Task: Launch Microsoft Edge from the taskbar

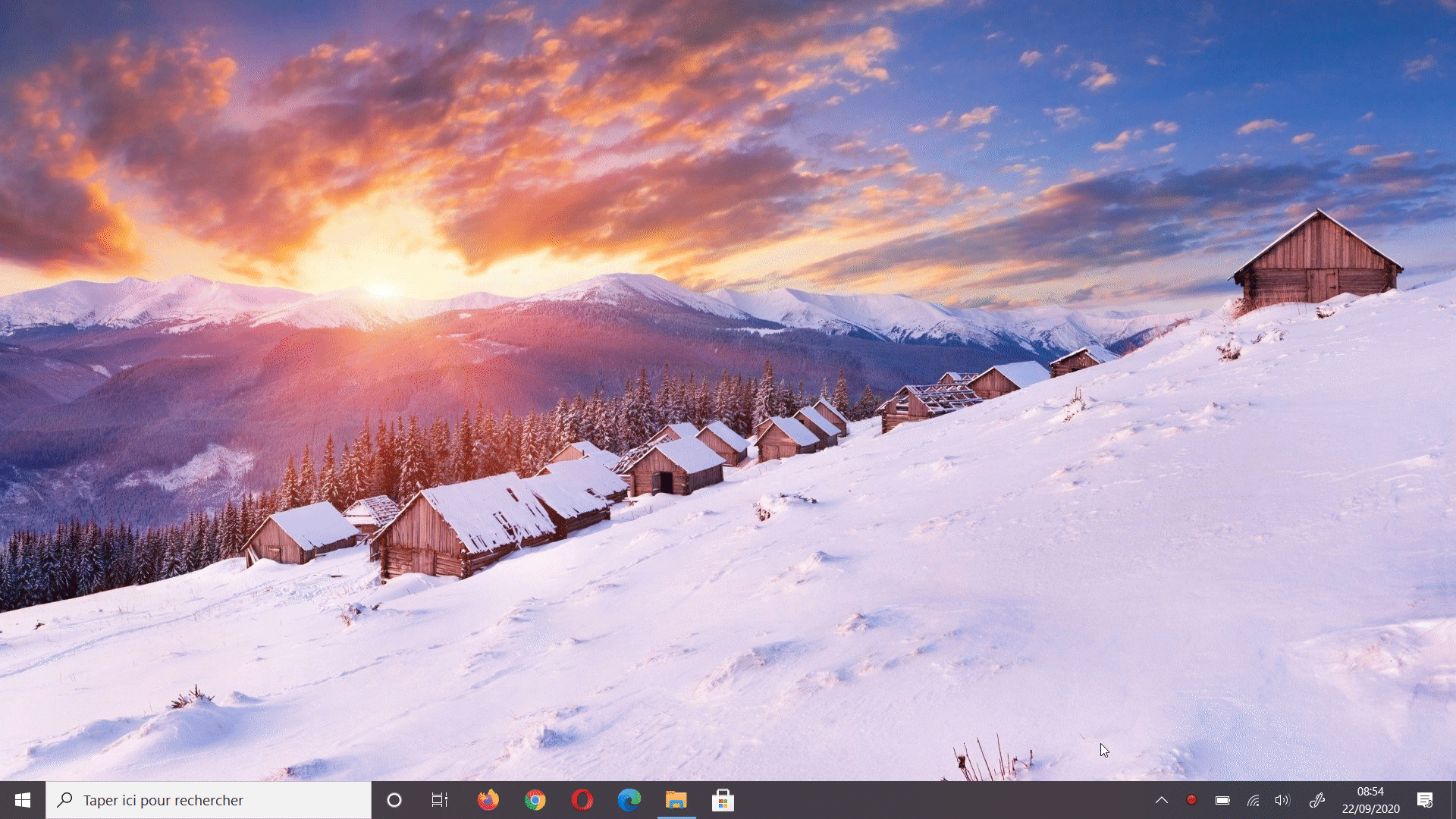Action: (x=629, y=800)
